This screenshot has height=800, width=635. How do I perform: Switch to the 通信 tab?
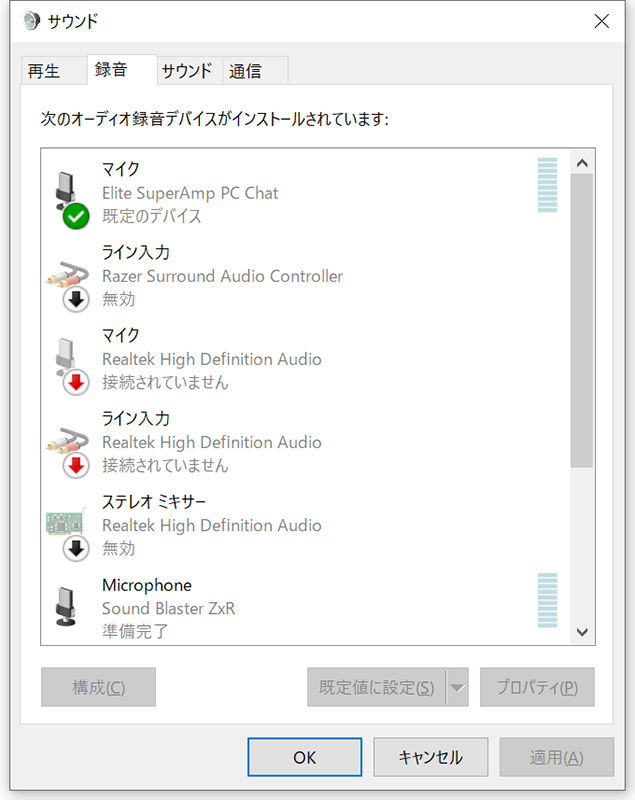point(246,71)
